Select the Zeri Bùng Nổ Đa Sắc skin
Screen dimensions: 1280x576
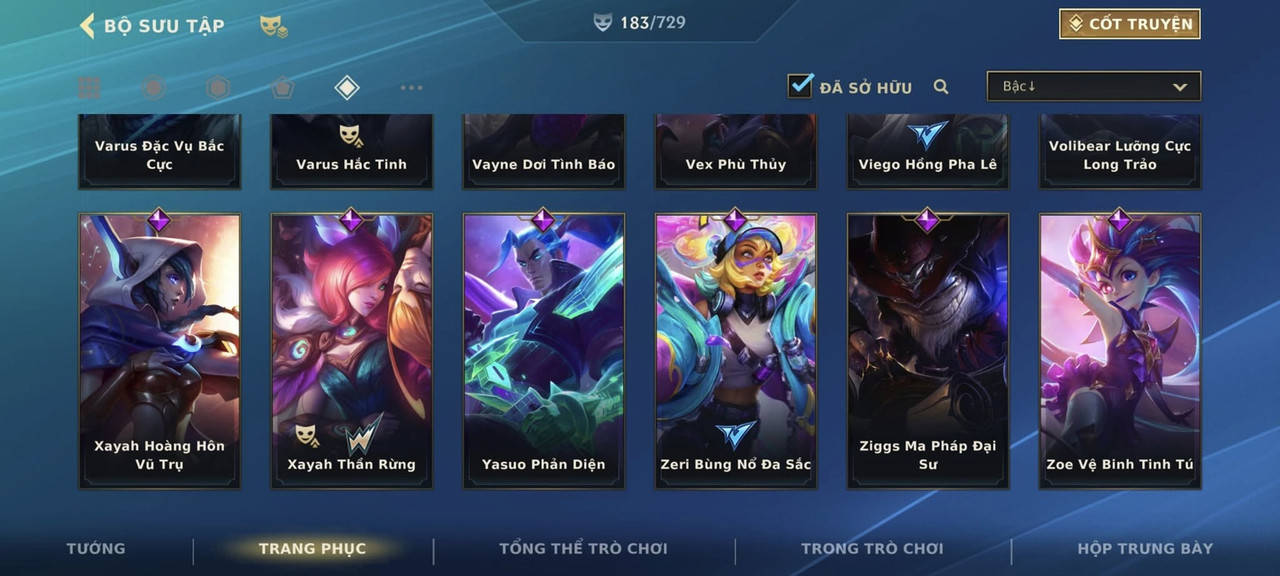point(736,350)
